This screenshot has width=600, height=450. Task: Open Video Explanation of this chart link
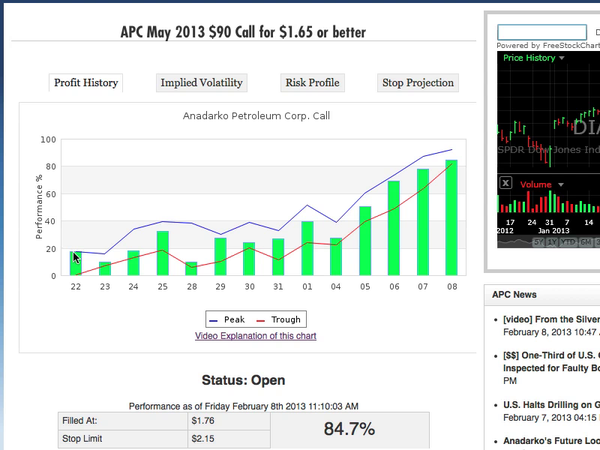[256, 336]
